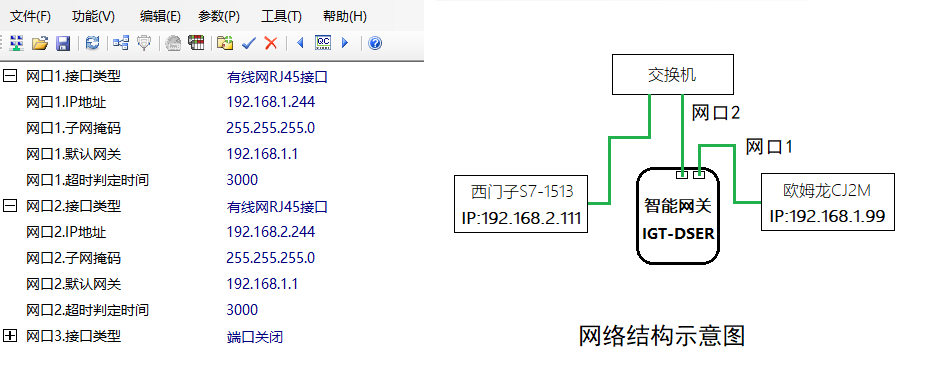Click 网口2 interface type value 有线网RJ45接口
Viewport: 925px width, 379px height.
click(277, 207)
